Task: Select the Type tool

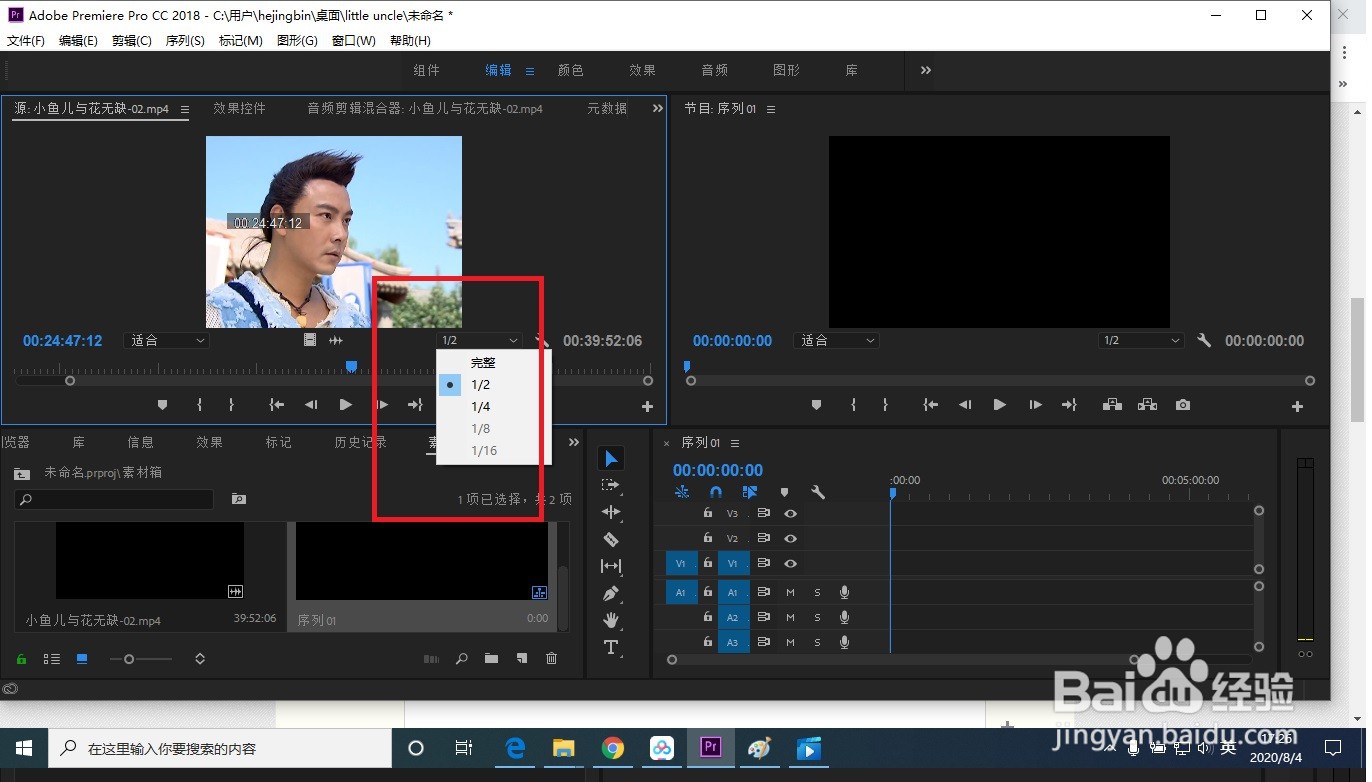Action: pyautogui.click(x=611, y=647)
